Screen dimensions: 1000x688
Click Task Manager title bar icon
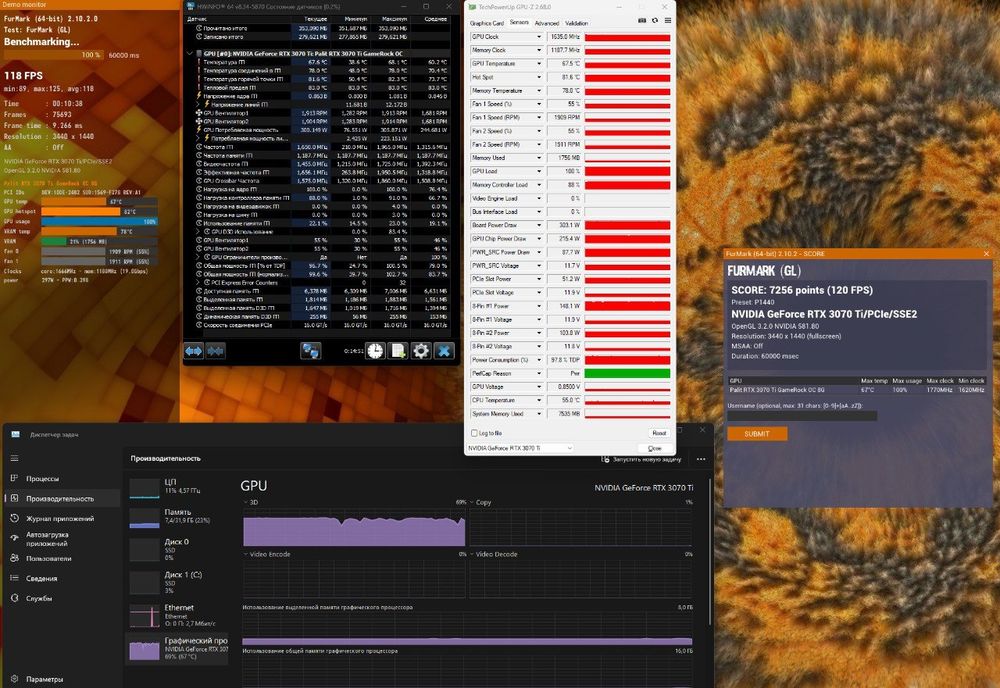[15, 434]
